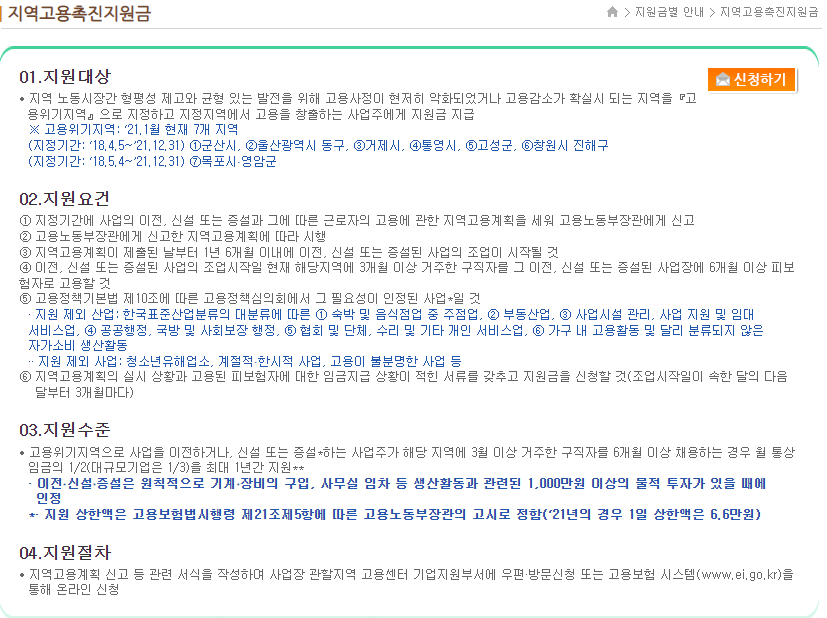This screenshot has height=618, width=827.
Task: Click the bold note on 지원 상한액 6.6만원
Action: (395, 514)
